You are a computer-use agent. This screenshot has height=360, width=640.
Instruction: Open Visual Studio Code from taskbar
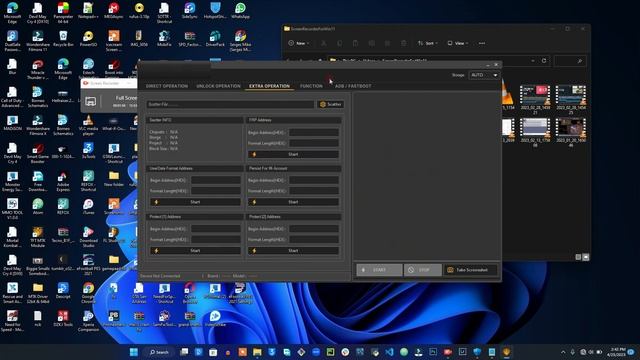389,352
